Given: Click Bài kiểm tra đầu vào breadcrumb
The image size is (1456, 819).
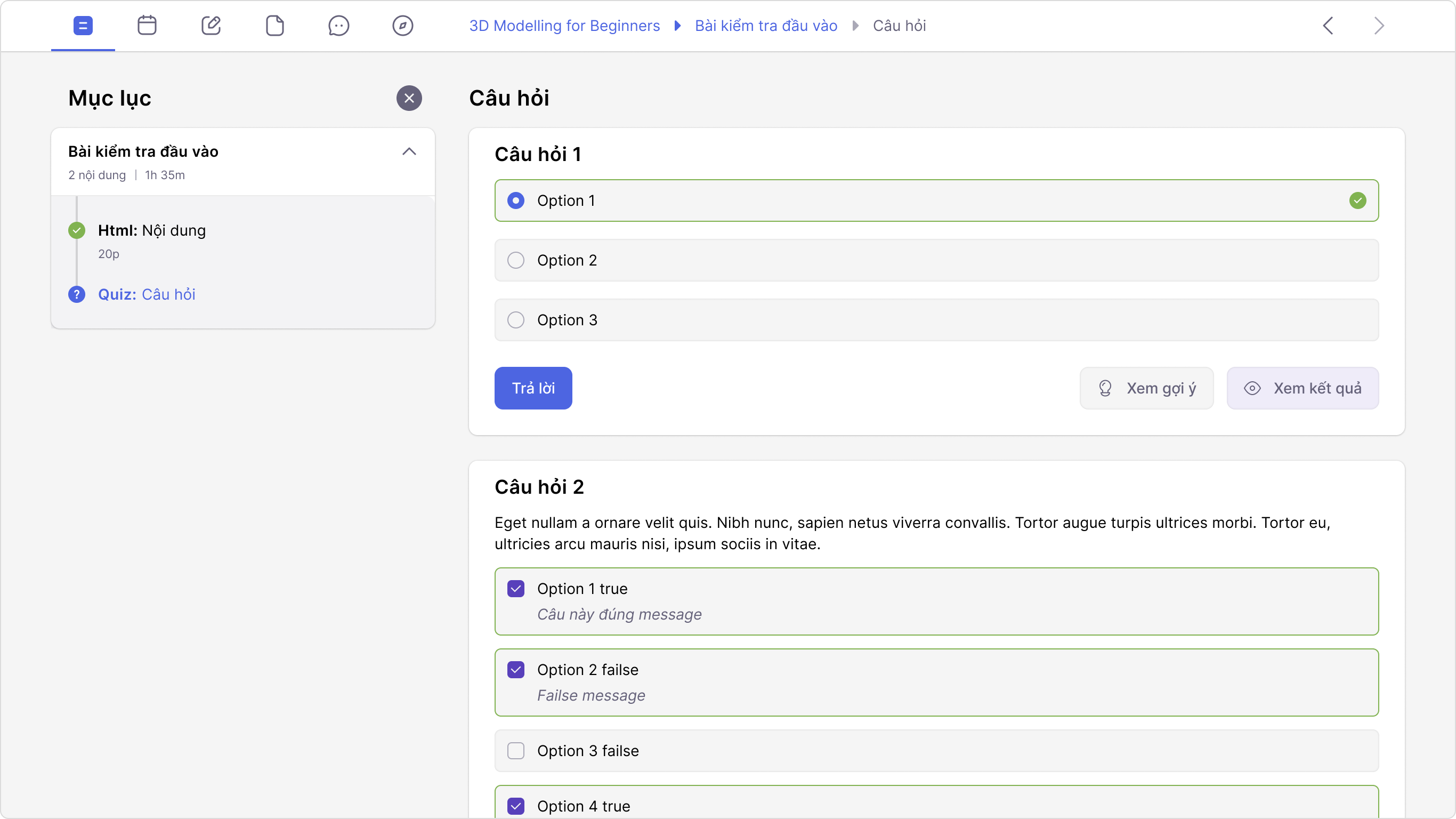Looking at the screenshot, I should [x=765, y=26].
